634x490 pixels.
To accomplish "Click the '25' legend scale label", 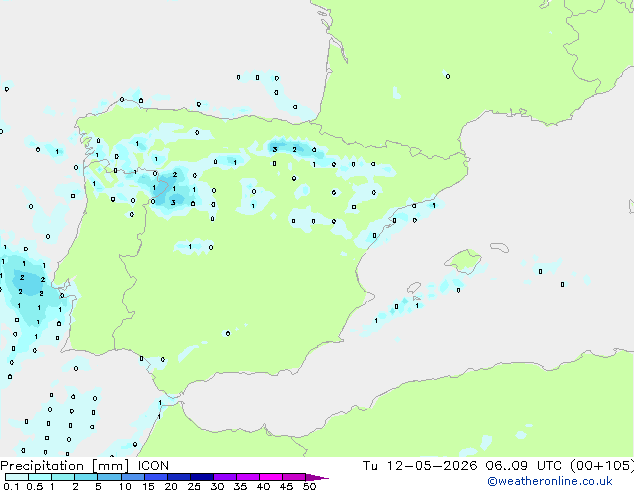I will click(x=194, y=486).
